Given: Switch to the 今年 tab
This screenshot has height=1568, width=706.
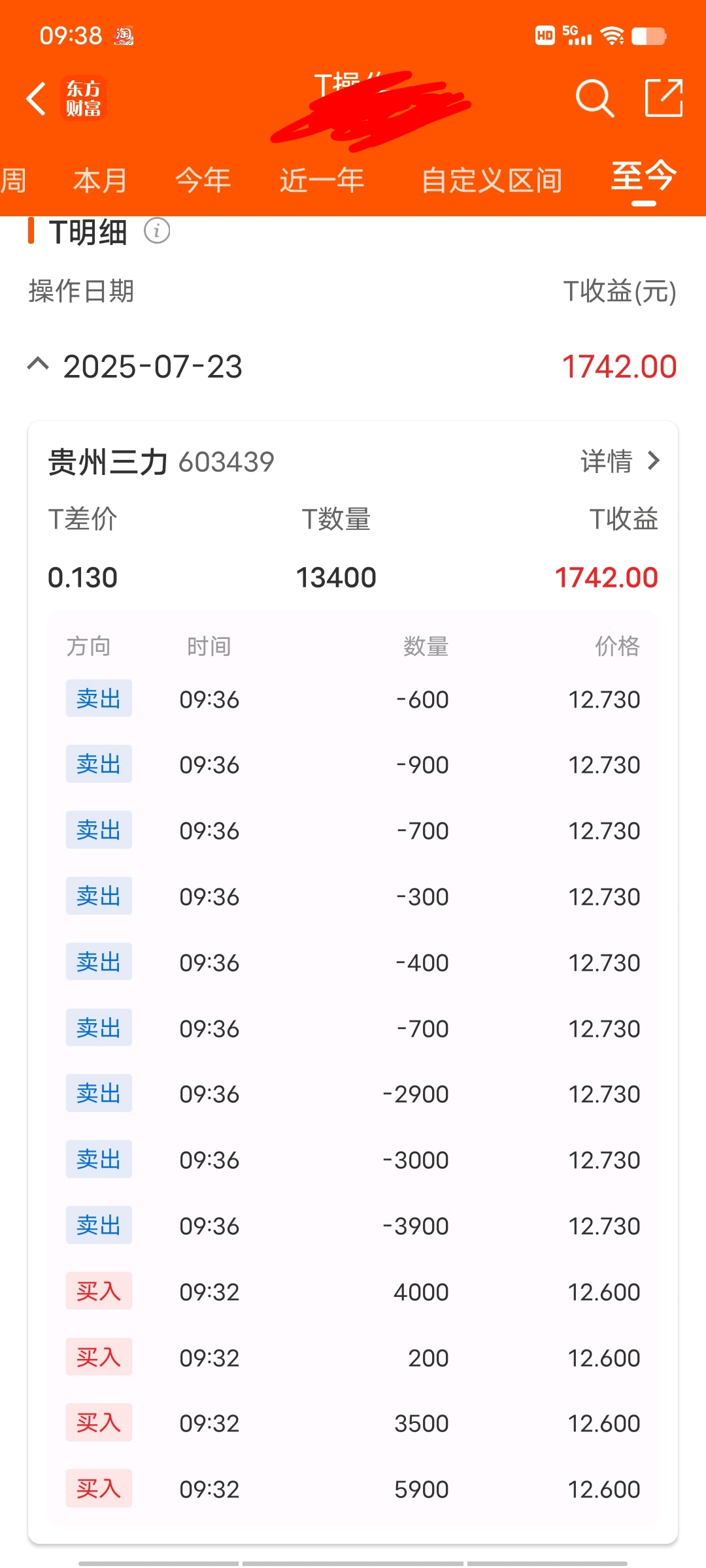Looking at the screenshot, I should point(203,180).
